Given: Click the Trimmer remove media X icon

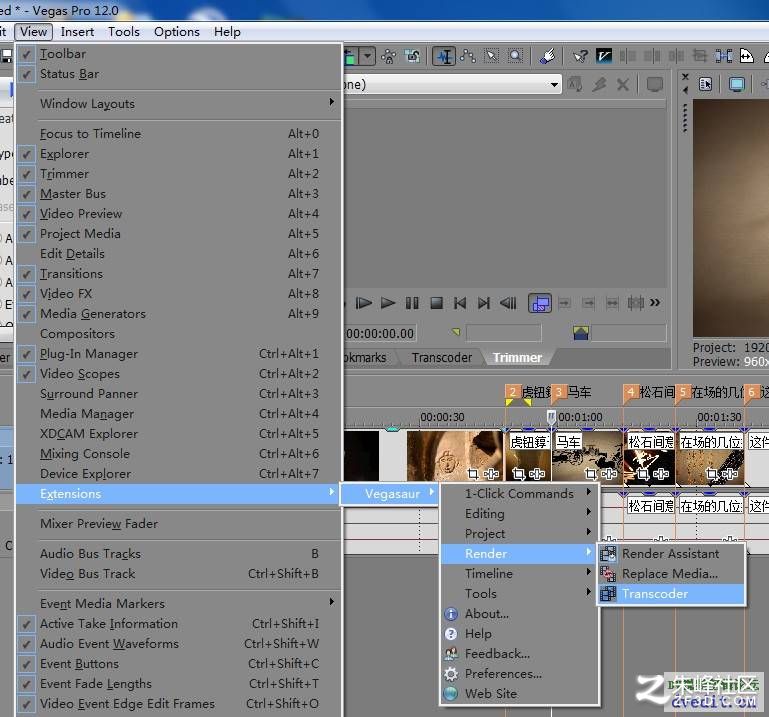Looking at the screenshot, I should tap(623, 85).
